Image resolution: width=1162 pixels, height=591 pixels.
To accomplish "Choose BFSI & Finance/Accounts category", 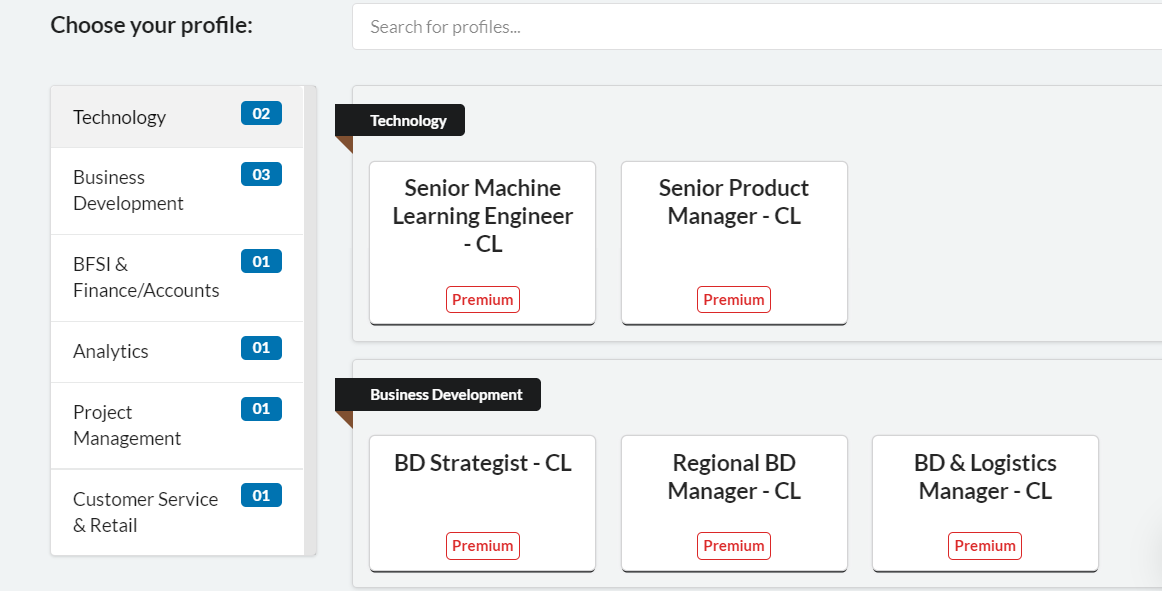I will coord(146,277).
